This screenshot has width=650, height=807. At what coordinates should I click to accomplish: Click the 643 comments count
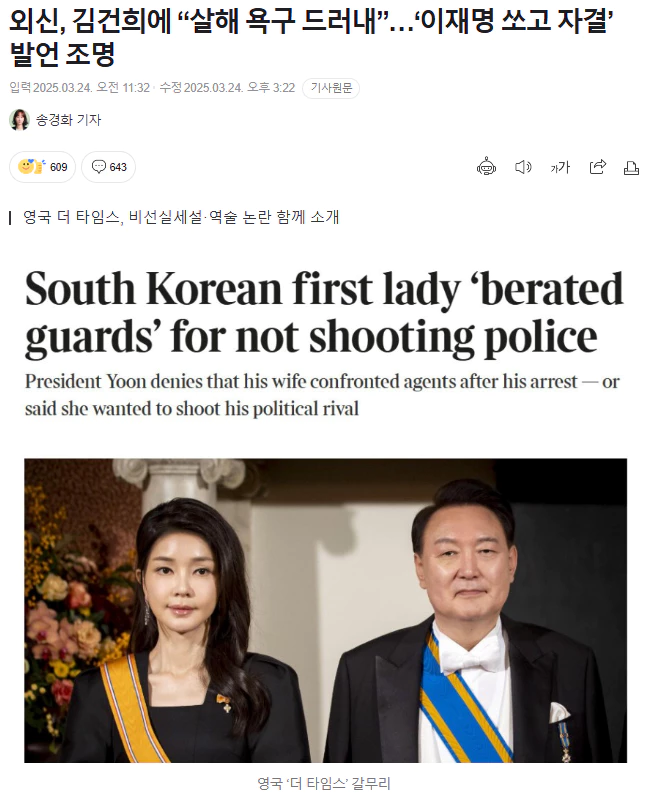(118, 167)
